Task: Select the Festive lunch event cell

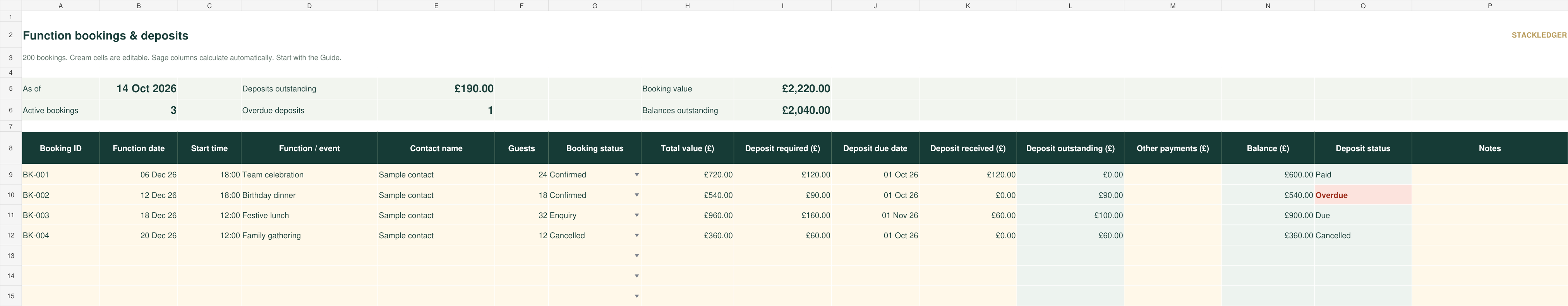Action: pos(309,215)
